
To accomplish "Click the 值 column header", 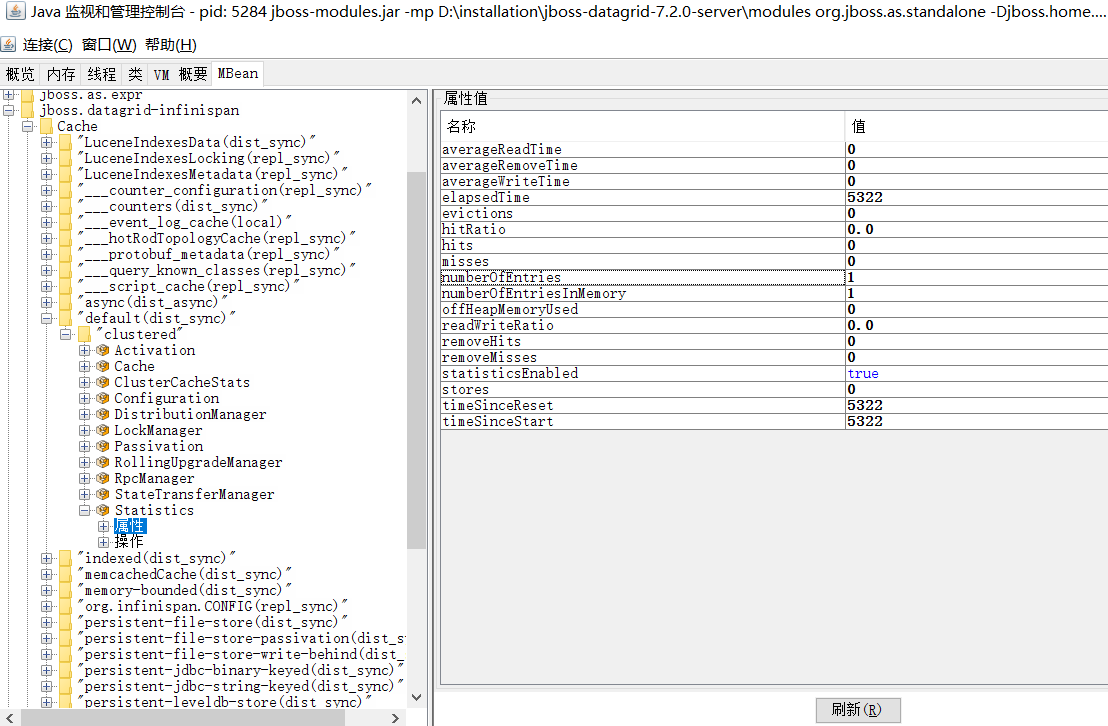I will 977,126.
